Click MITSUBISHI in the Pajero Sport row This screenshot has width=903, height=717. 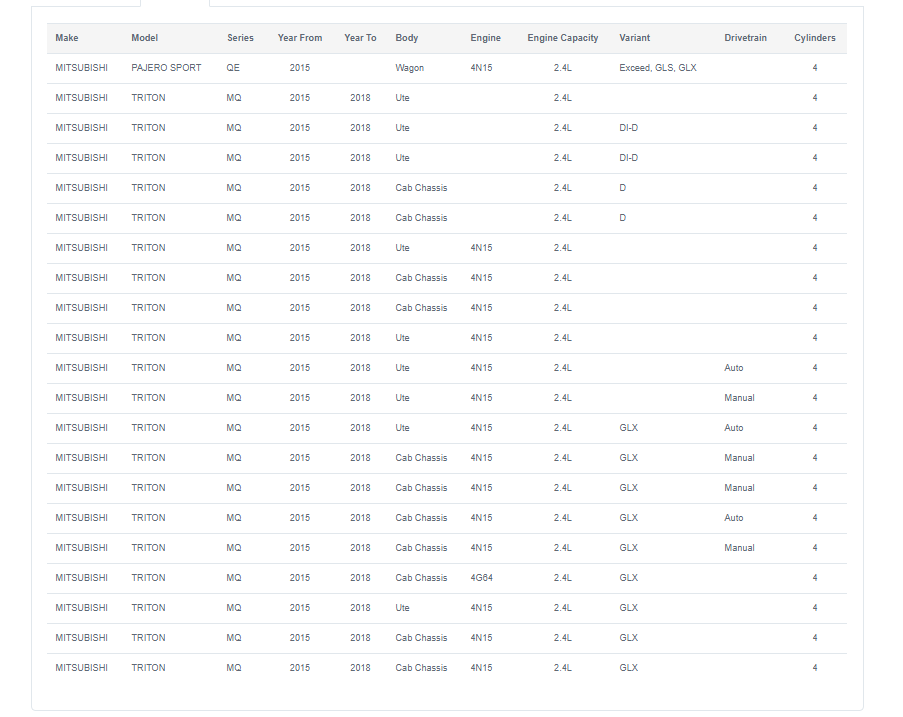(81, 68)
